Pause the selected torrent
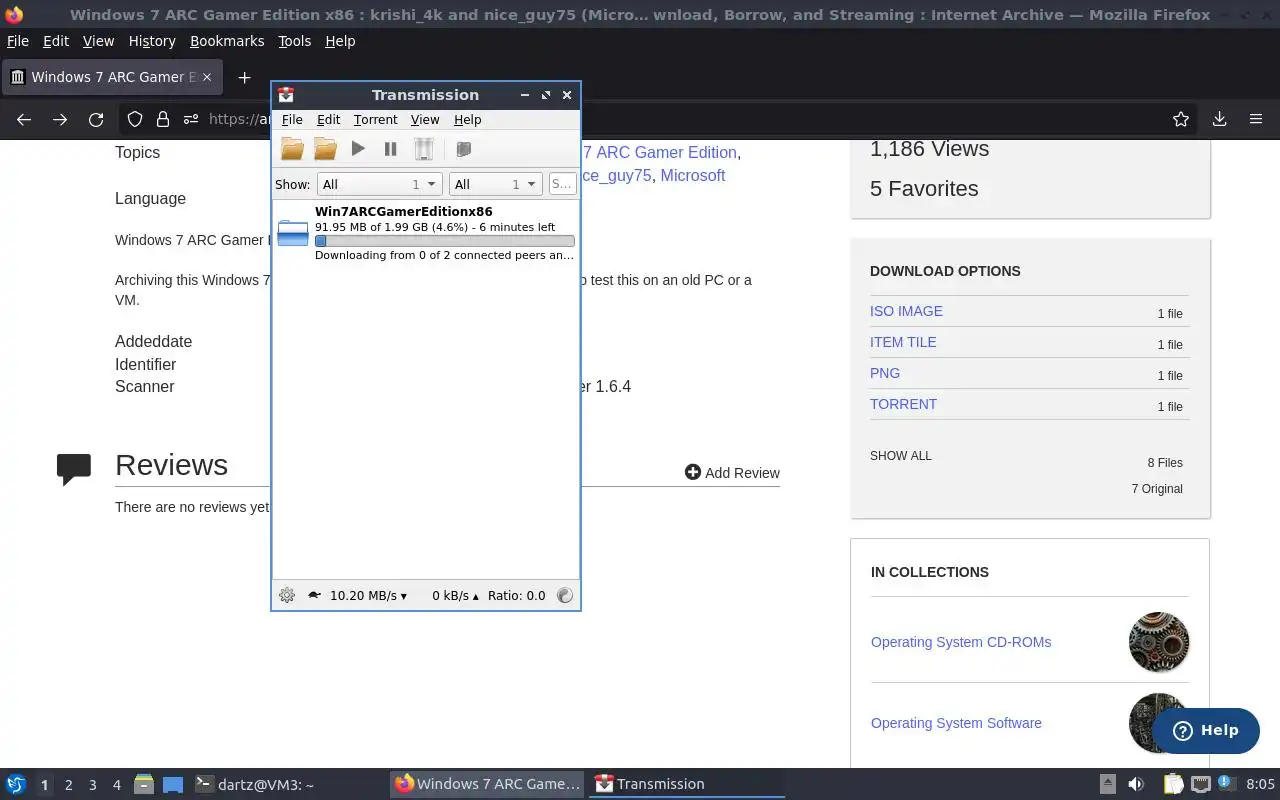 pos(391,149)
